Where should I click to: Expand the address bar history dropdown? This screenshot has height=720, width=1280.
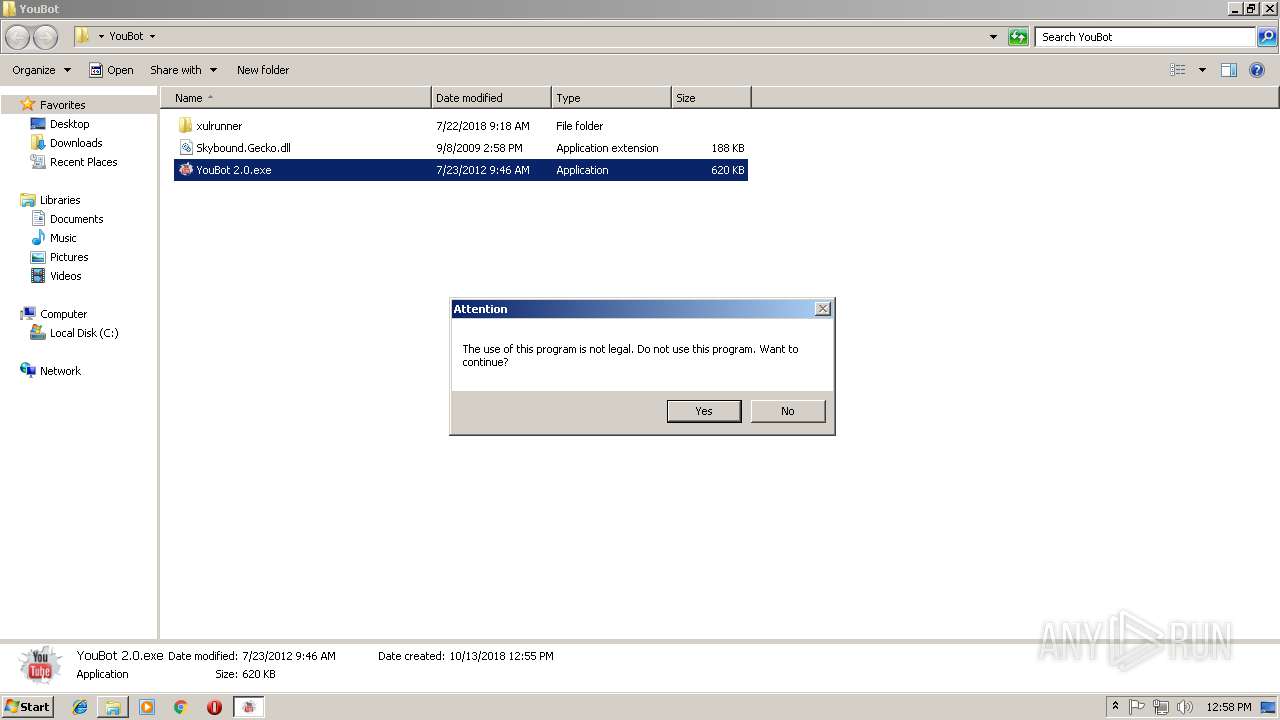coord(993,37)
